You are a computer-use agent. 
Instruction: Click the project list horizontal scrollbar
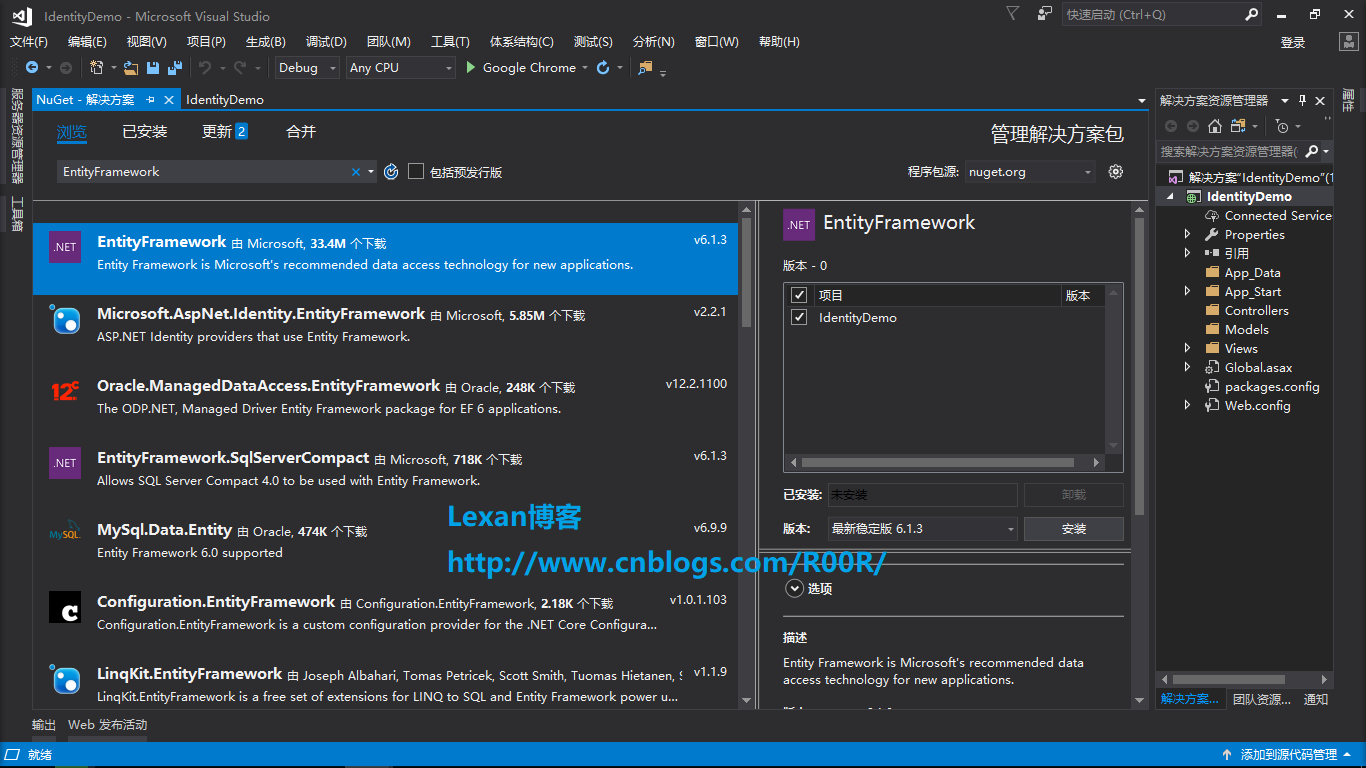(938, 462)
